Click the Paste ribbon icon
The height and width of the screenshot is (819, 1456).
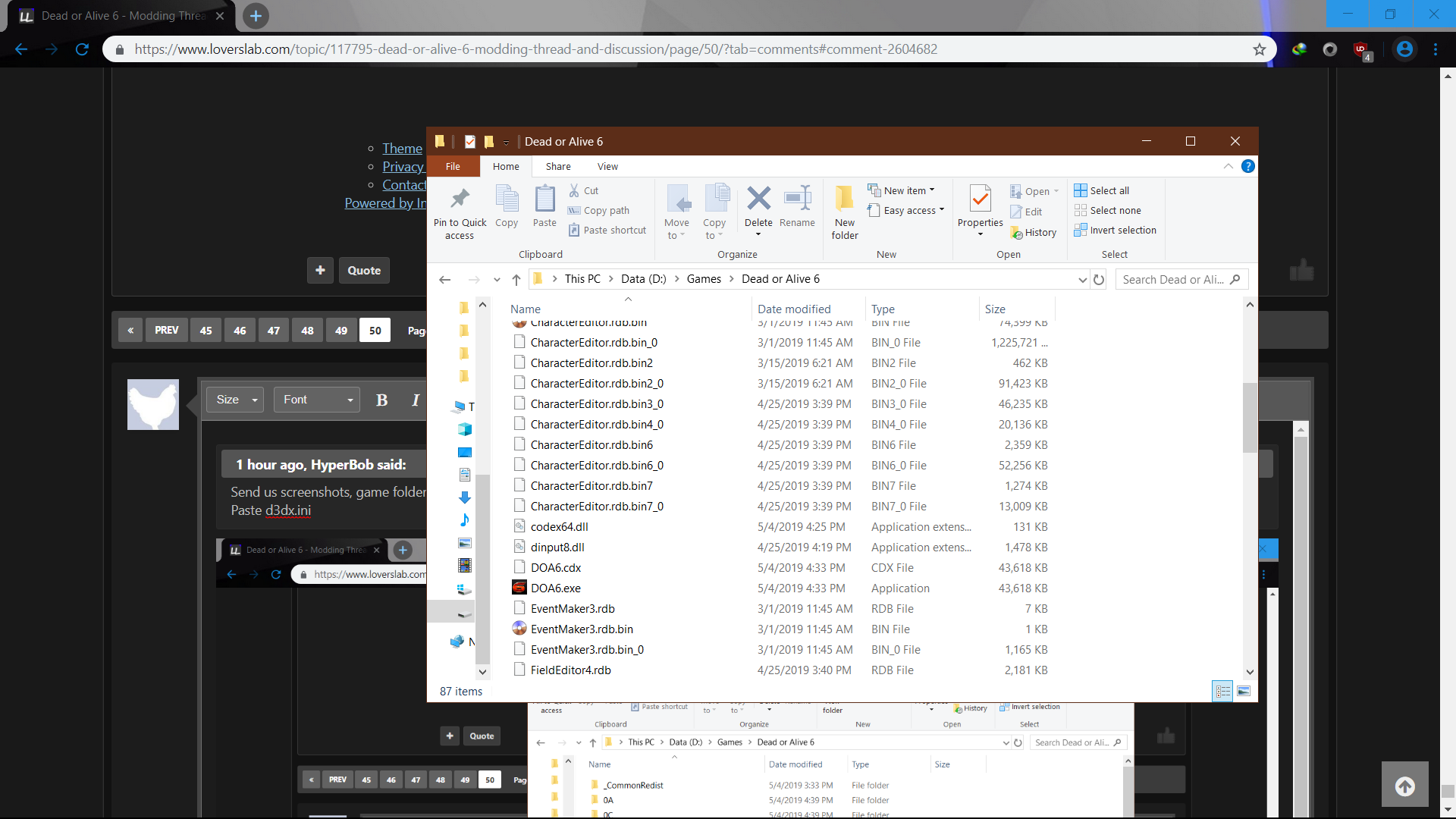544,199
